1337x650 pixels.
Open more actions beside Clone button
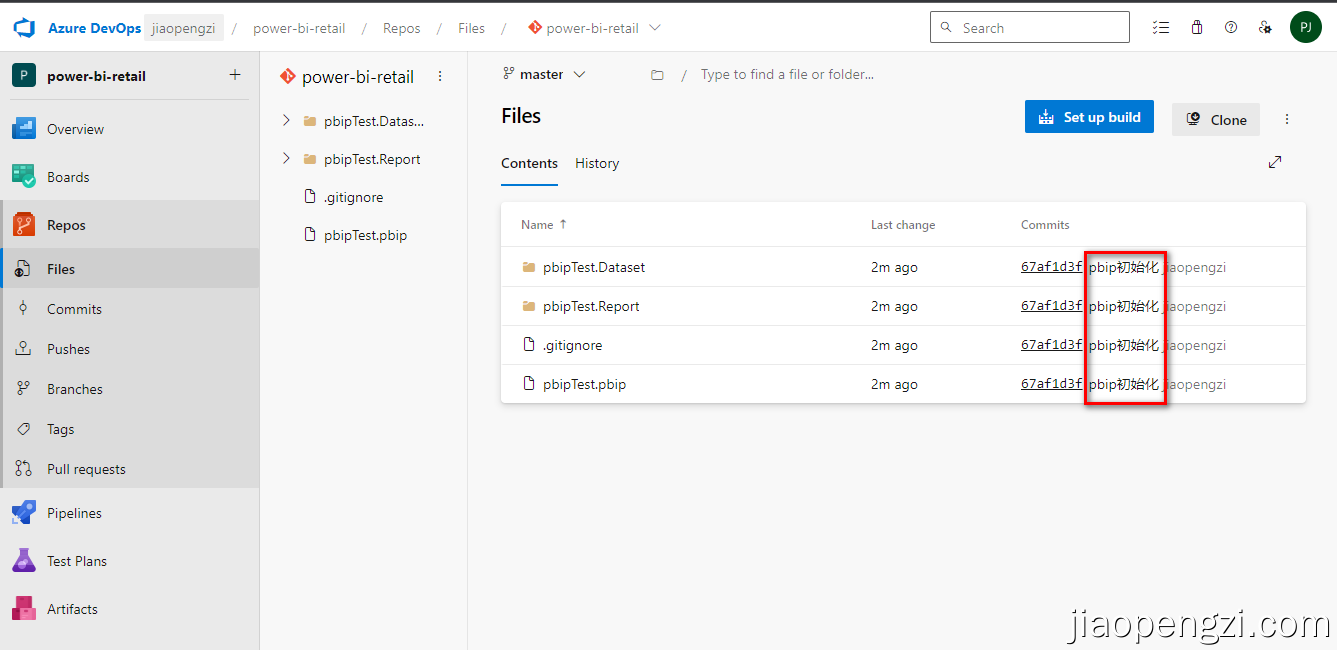click(x=1287, y=119)
